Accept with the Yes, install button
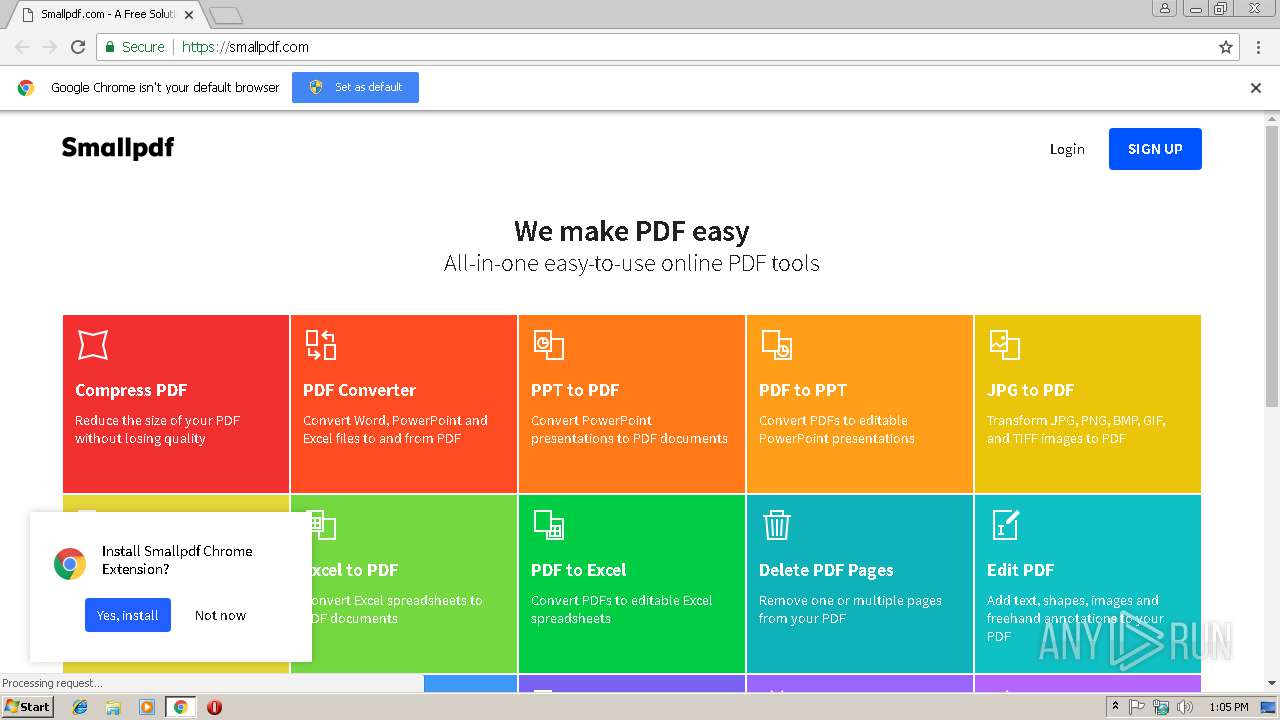Viewport: 1280px width, 720px height. pyautogui.click(x=128, y=615)
